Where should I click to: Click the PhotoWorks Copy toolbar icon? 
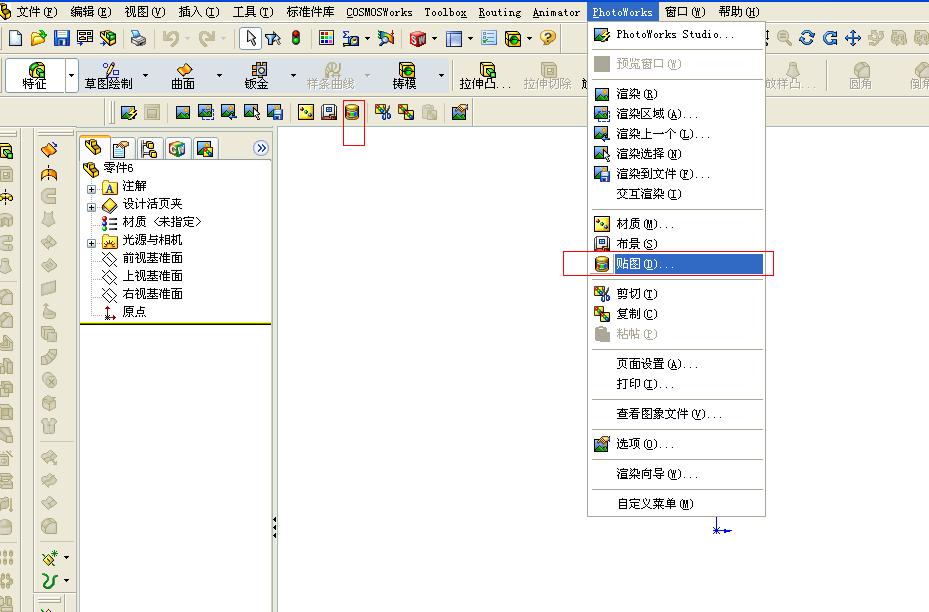406,111
